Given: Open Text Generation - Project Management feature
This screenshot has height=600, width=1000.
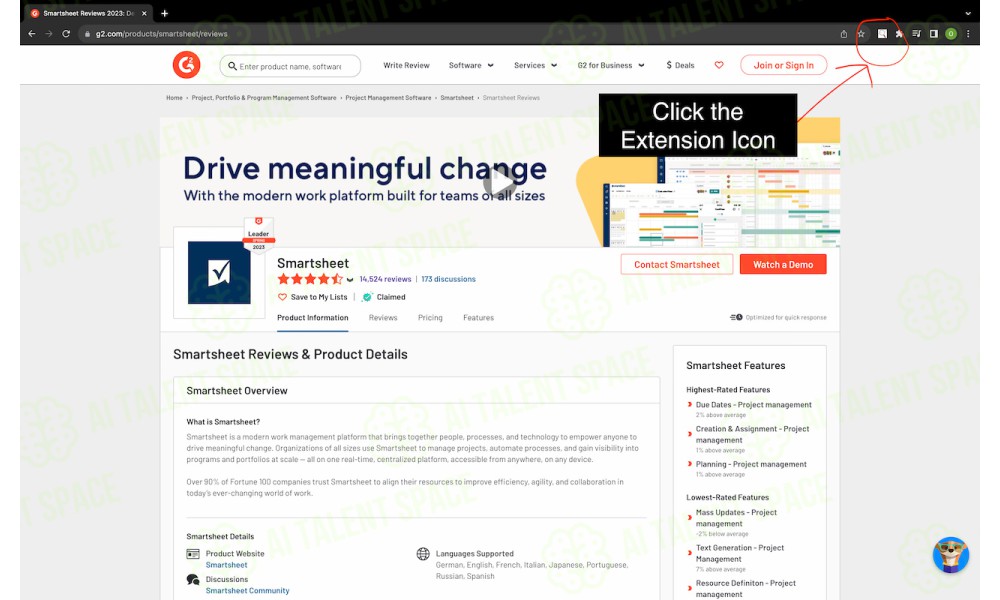Looking at the screenshot, I should tap(740, 553).
